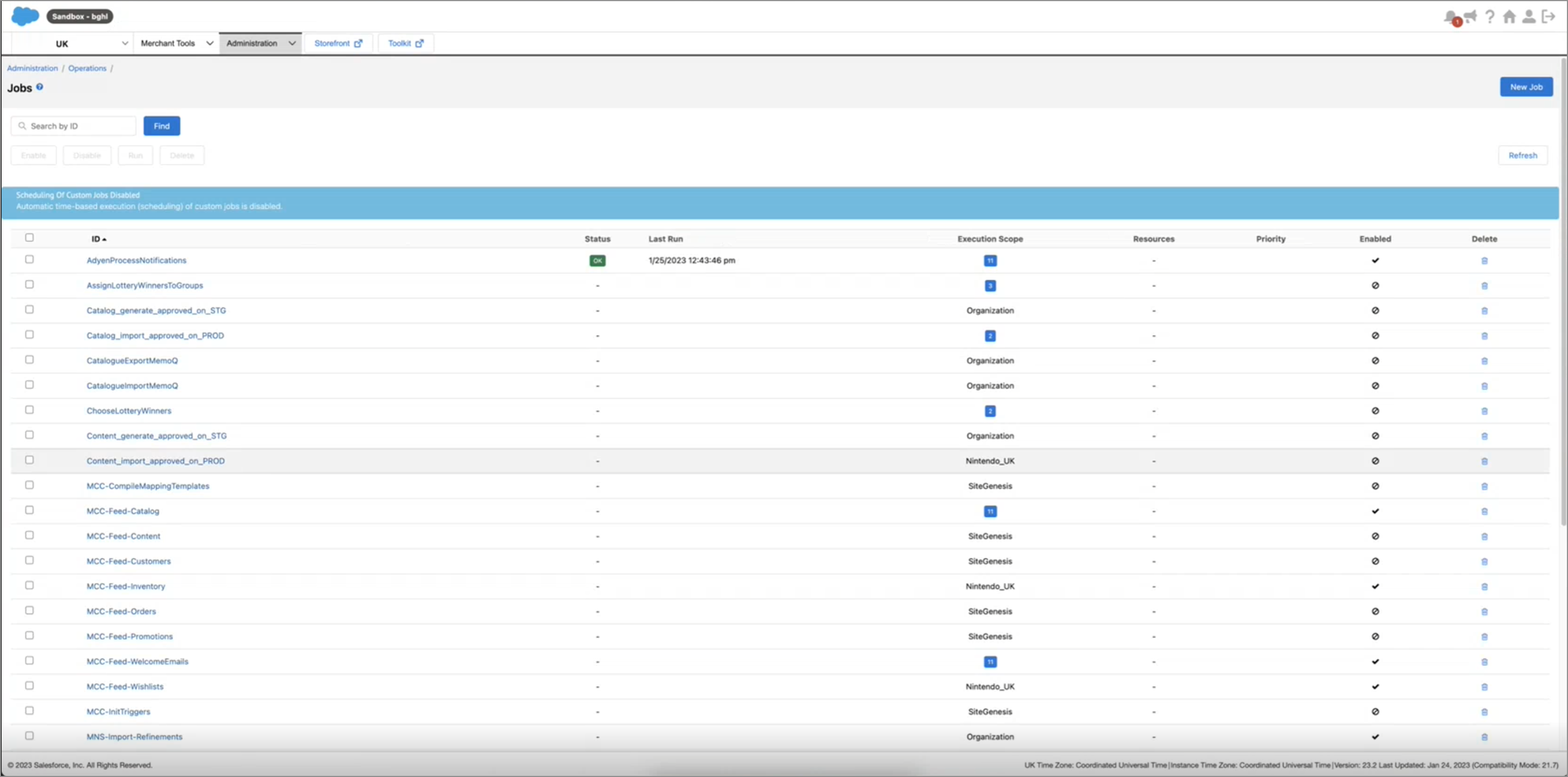Click the help icon beside Jobs title
The width and height of the screenshot is (1568, 777).
click(39, 87)
